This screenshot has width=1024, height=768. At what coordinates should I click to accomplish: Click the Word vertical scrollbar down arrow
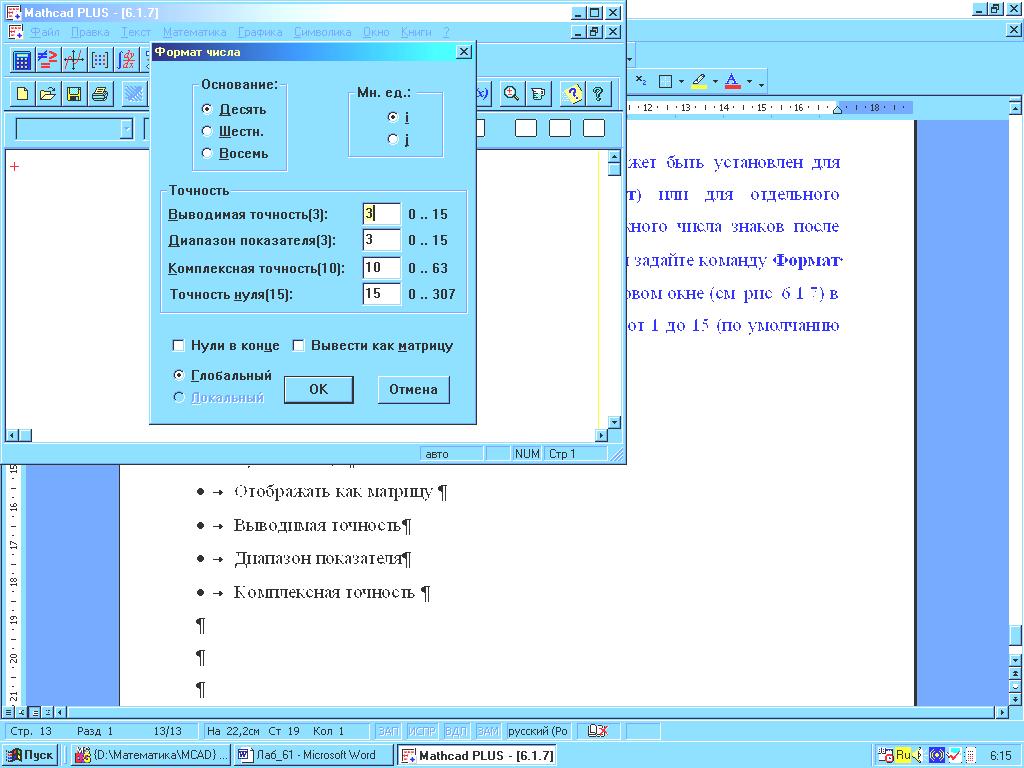[1016, 660]
